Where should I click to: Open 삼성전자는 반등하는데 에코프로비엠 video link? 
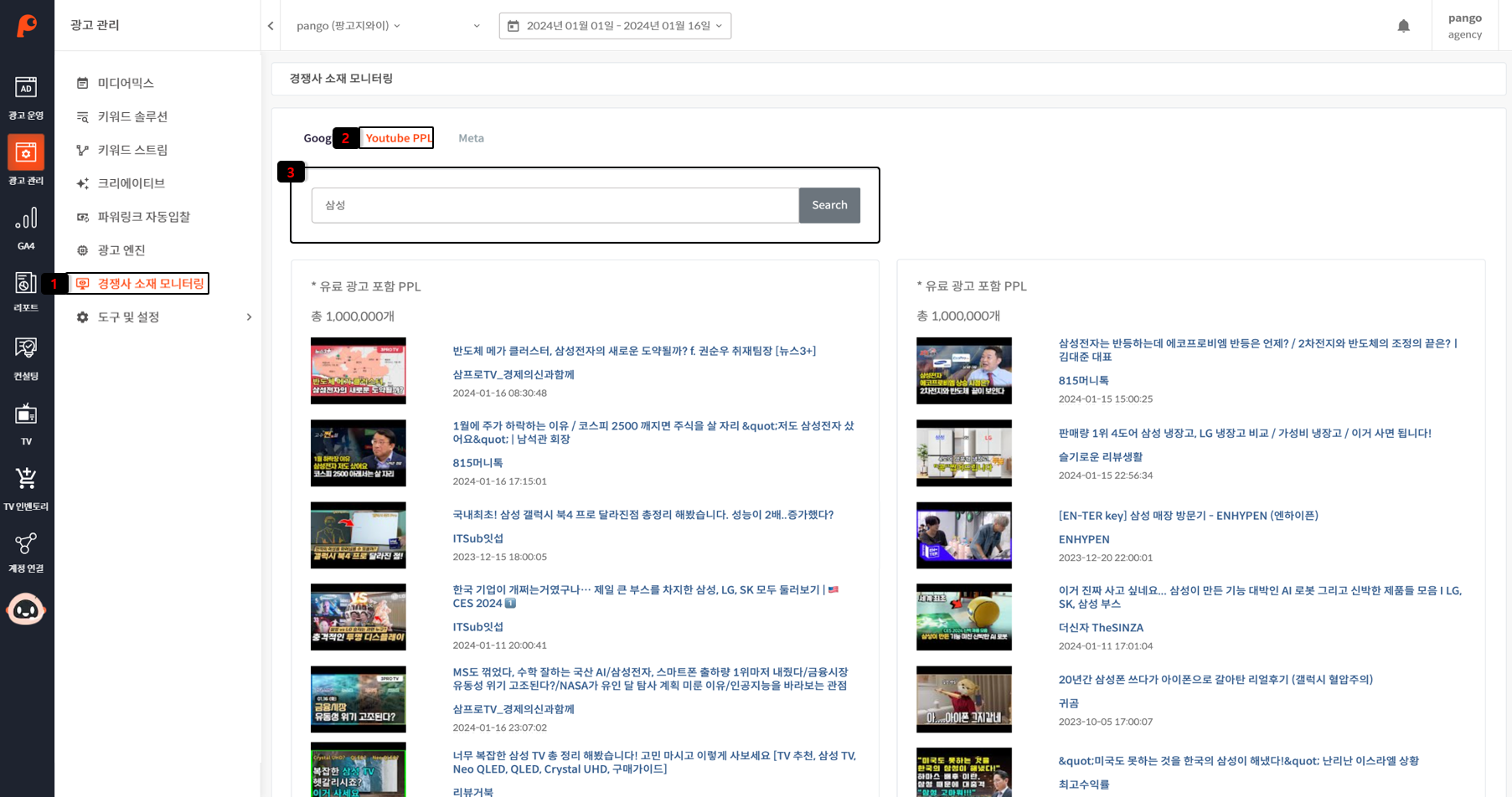(x=1258, y=349)
